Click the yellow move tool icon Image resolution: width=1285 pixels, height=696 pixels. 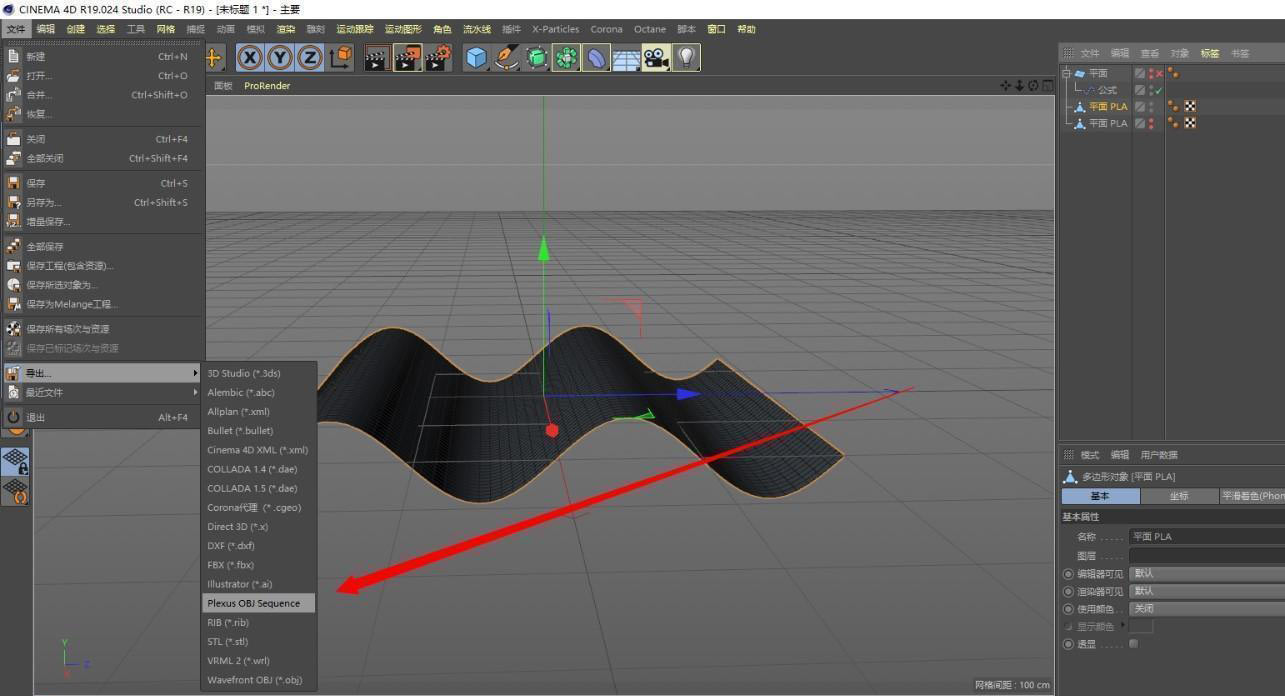point(213,58)
